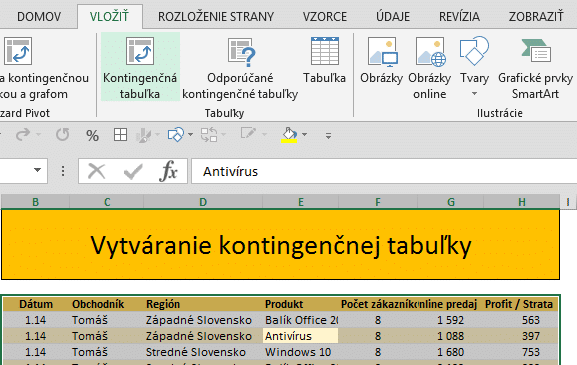This screenshot has height=365, width=577.
Task: Open the VZORCE tab
Action: (x=325, y=17)
